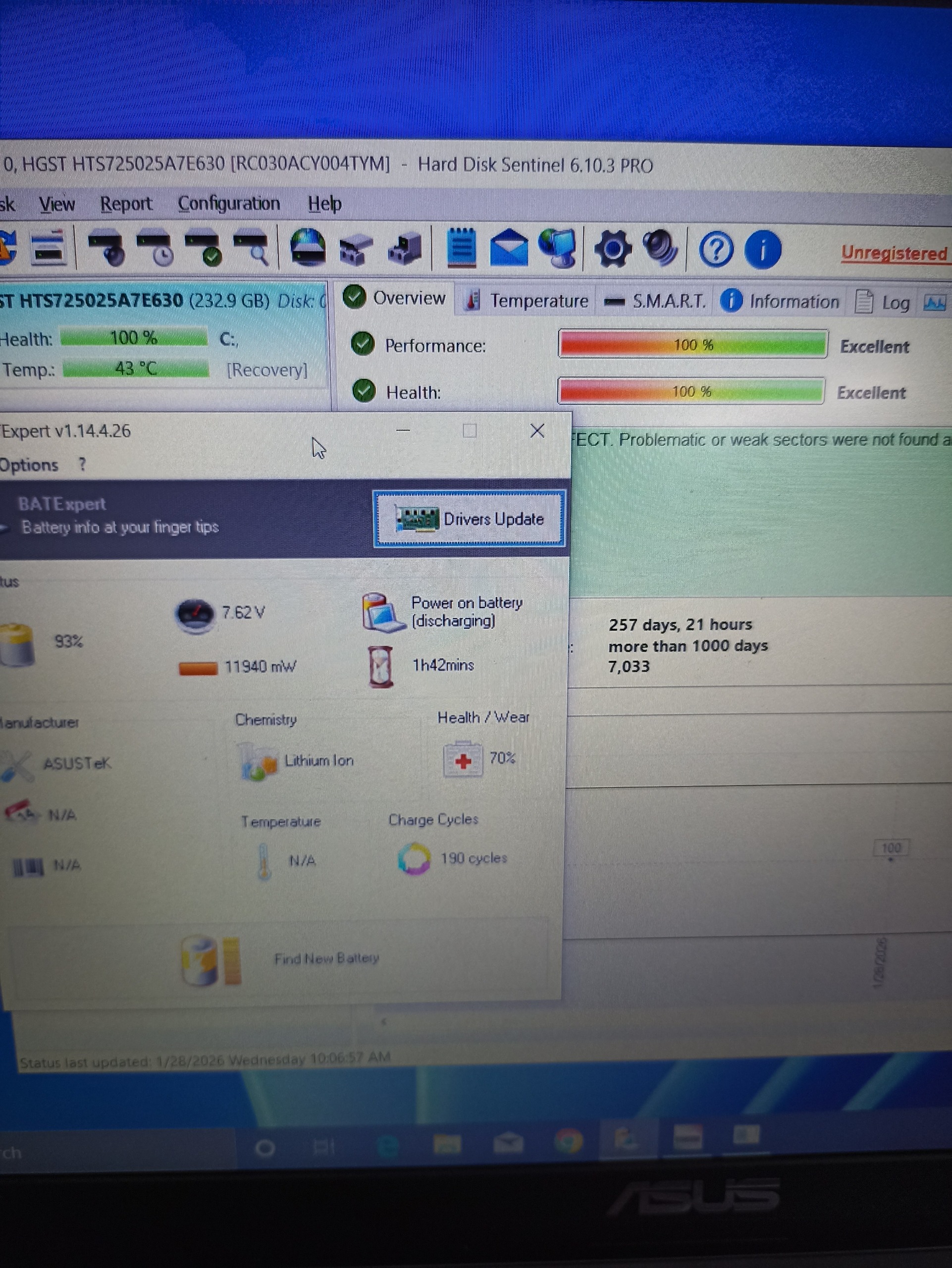Click the blue envelope email report icon

(508, 249)
